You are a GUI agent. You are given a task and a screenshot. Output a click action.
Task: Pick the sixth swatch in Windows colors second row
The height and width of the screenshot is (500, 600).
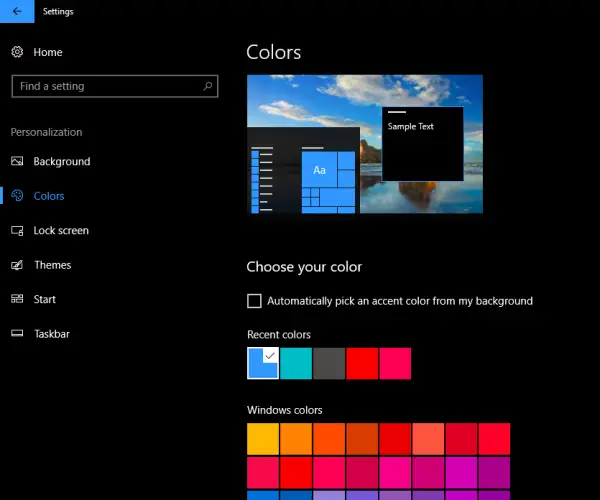click(428, 472)
